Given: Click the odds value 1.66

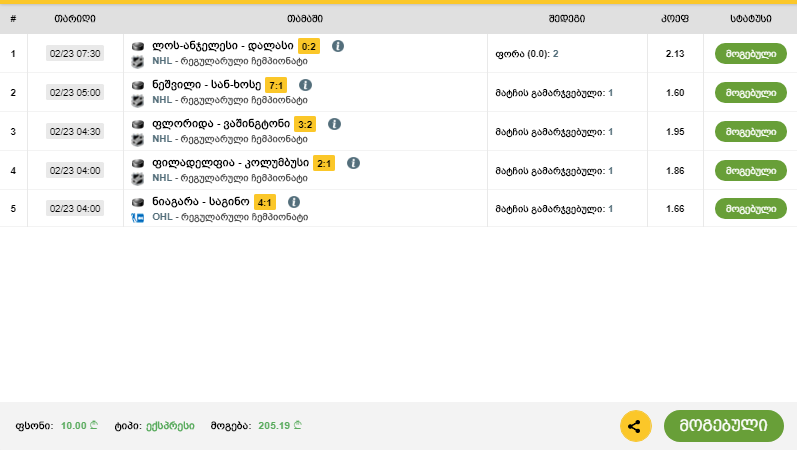Looking at the screenshot, I should [x=675, y=208].
